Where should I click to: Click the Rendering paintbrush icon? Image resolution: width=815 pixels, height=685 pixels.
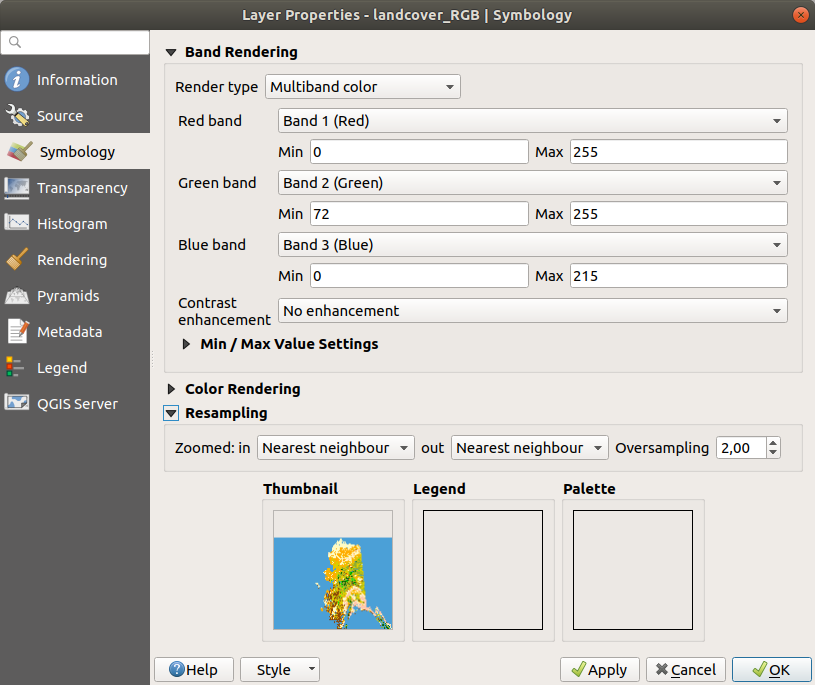17,260
